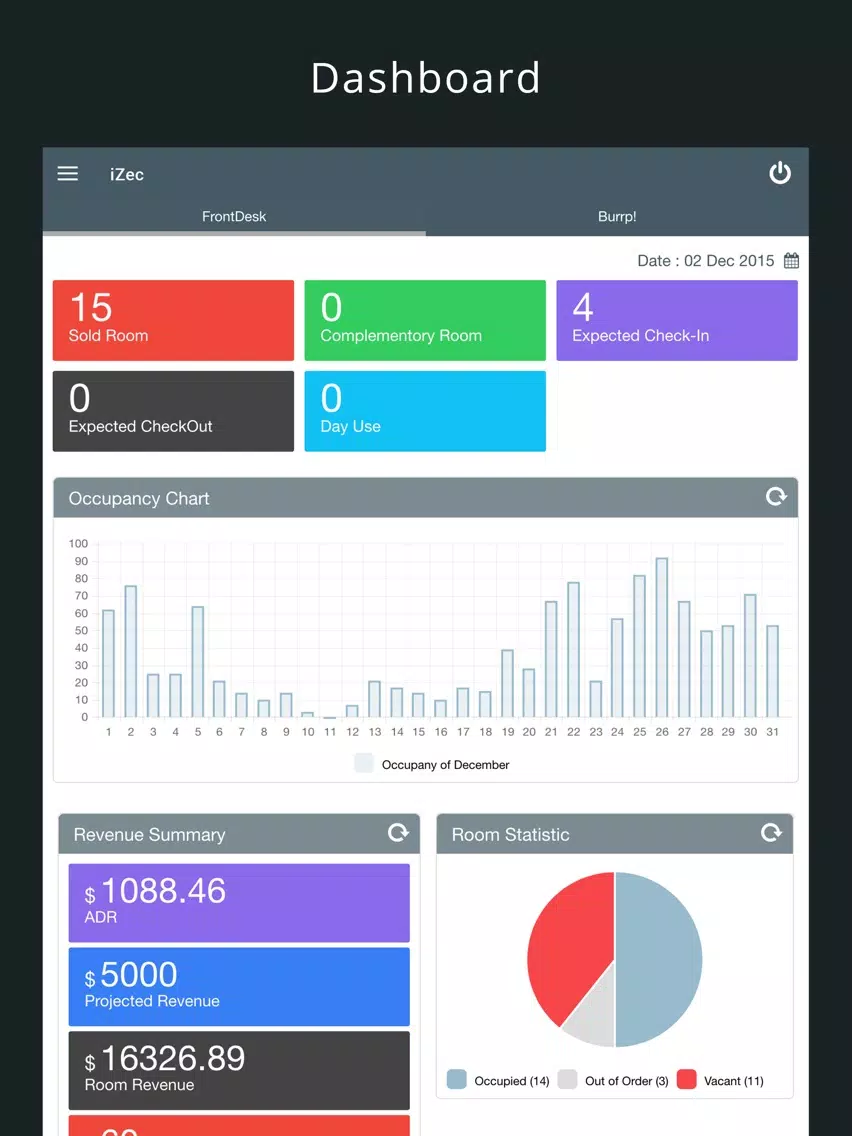Click the occupancy bar for day 2
Screen dimensions: 852x1136
coord(130,651)
